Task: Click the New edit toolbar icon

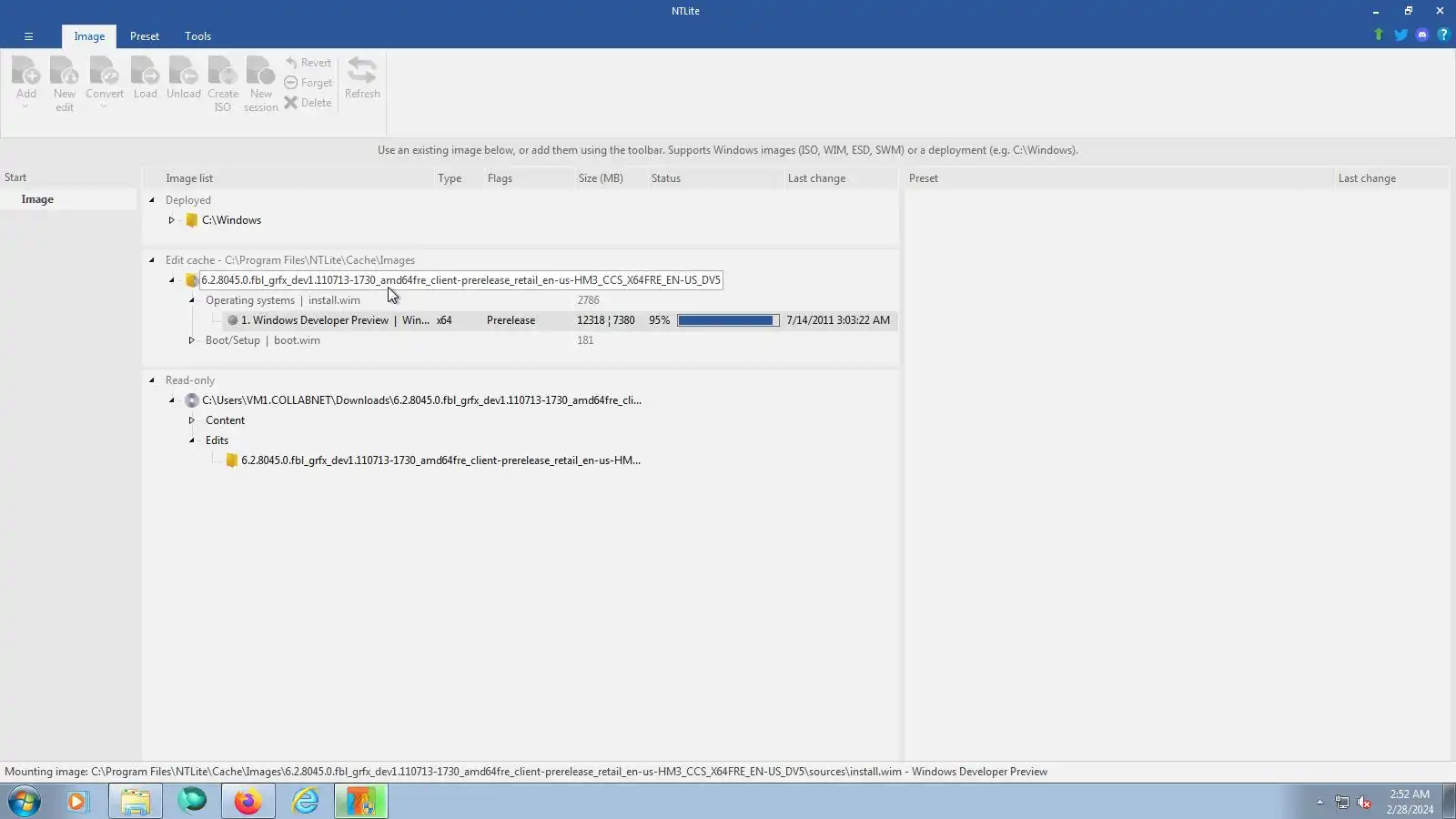Action: [x=65, y=82]
